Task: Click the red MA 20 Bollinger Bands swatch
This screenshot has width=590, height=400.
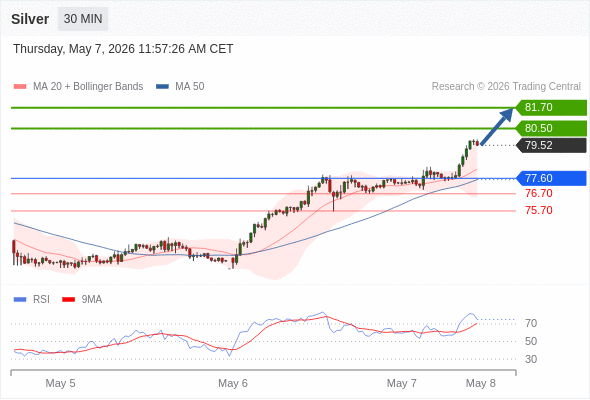Action: pyautogui.click(x=20, y=87)
